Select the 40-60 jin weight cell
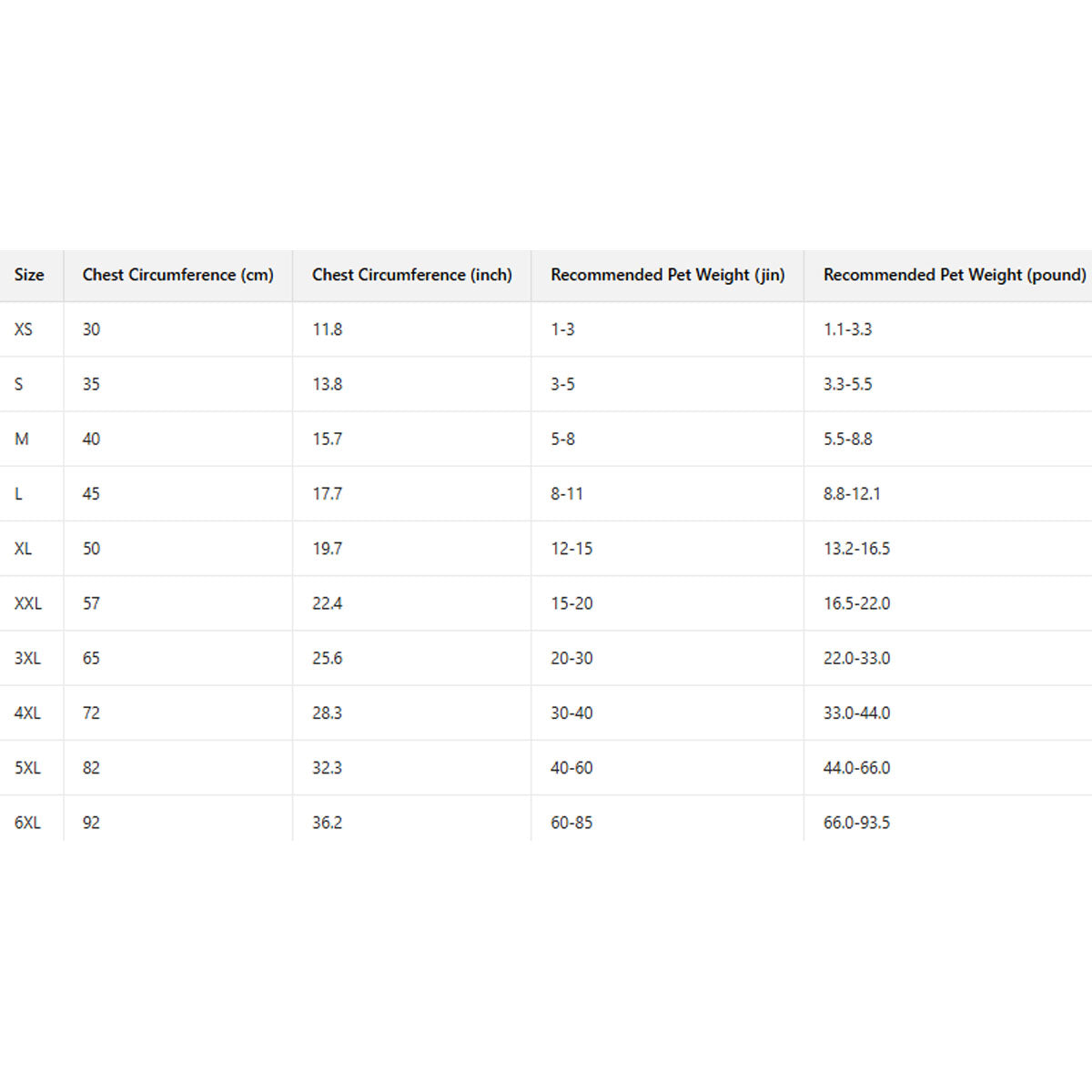The height and width of the screenshot is (1092, 1092). (x=571, y=768)
